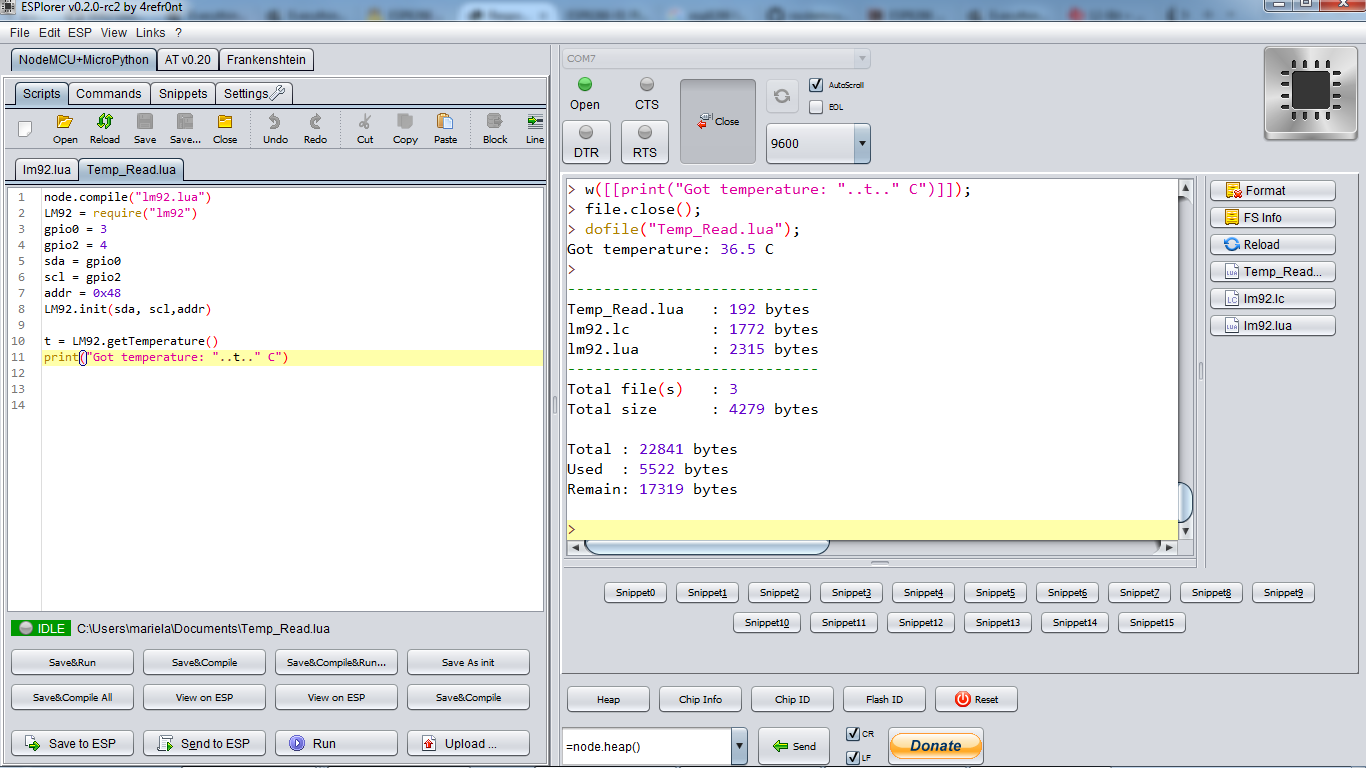
Task: Open the Edit menu
Action: 49,33
